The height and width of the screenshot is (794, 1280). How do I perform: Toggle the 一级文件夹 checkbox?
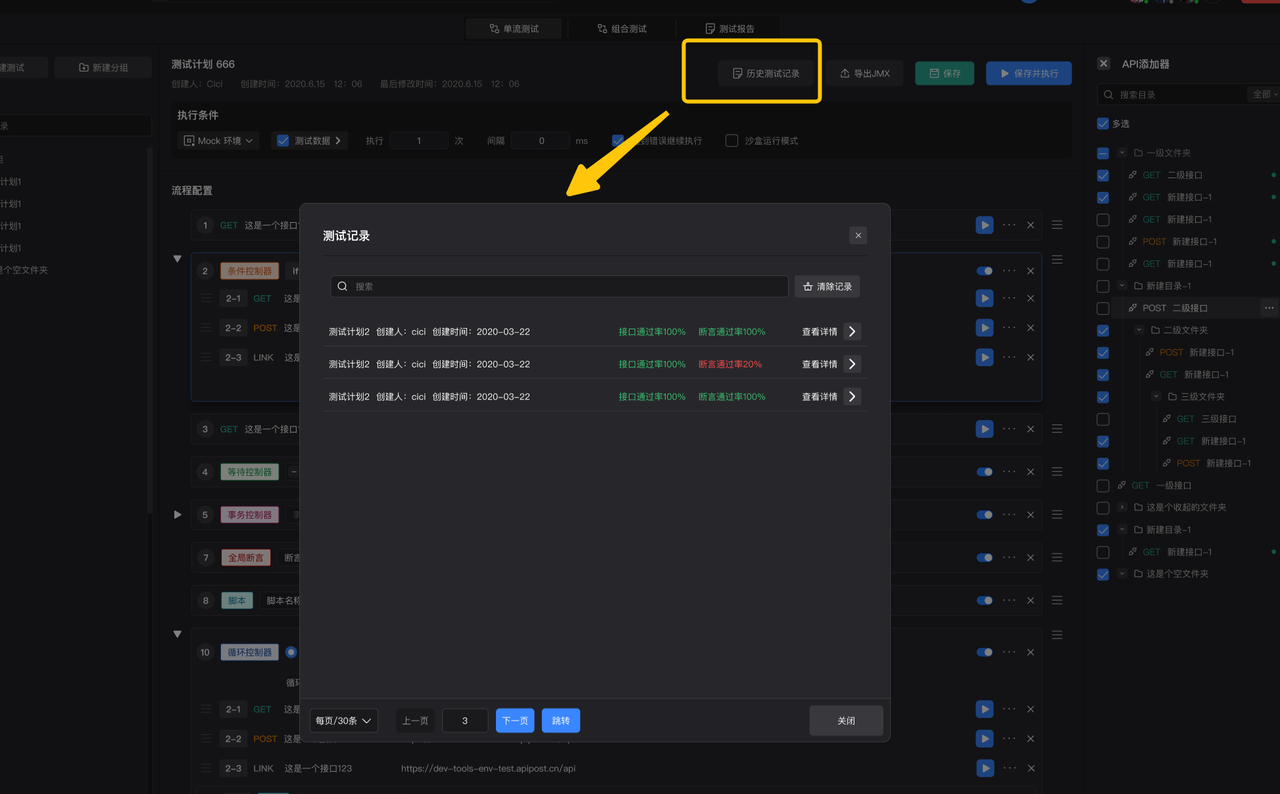[1103, 153]
